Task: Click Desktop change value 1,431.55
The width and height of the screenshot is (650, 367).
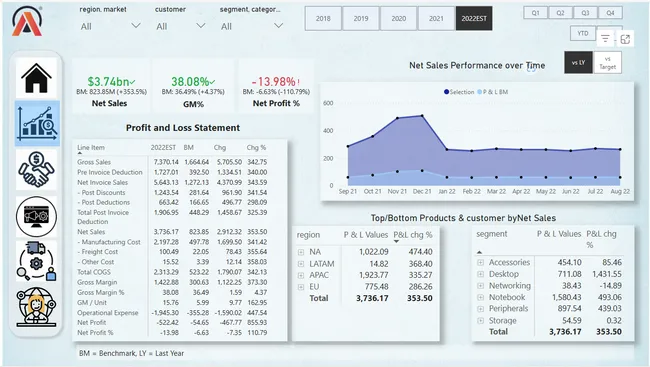Action: 606,274
